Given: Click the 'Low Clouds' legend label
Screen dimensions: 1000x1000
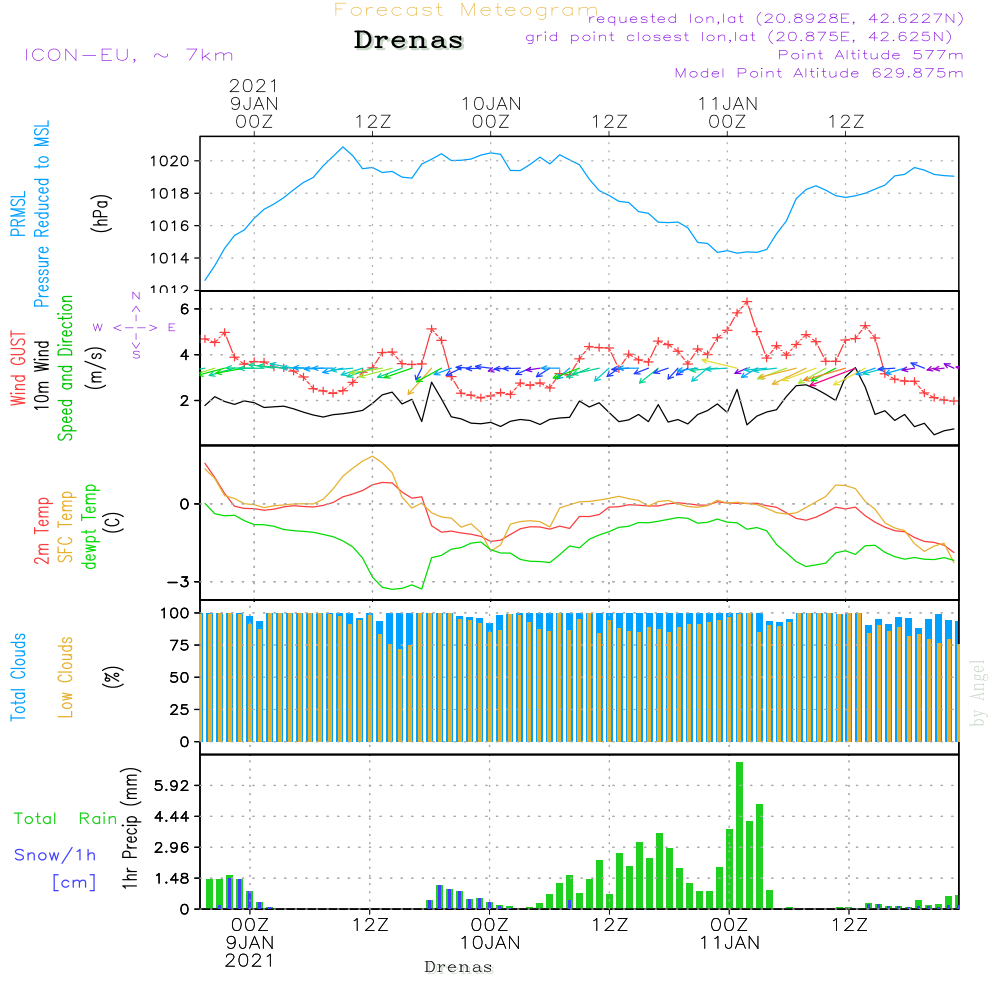Looking at the screenshot, I should click(66, 677).
